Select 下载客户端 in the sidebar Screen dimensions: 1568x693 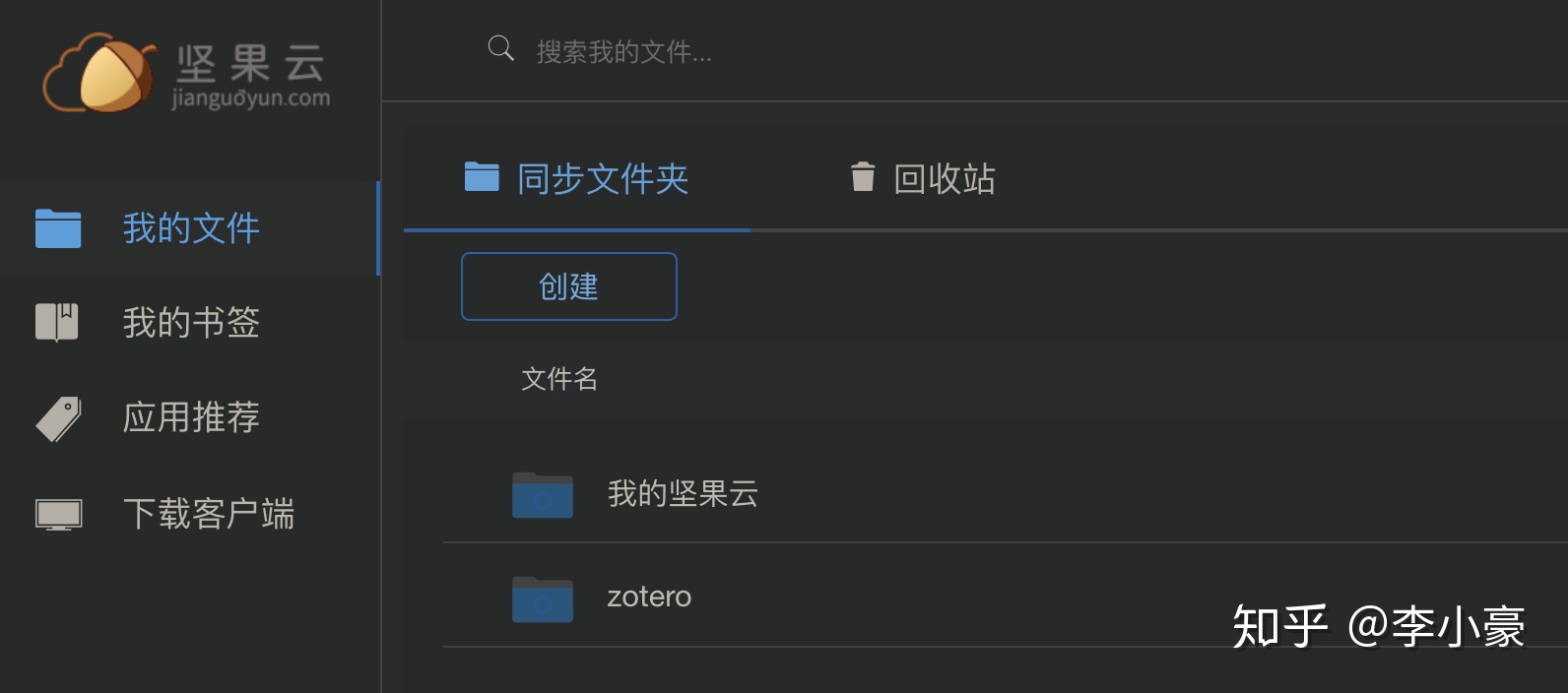coord(209,514)
